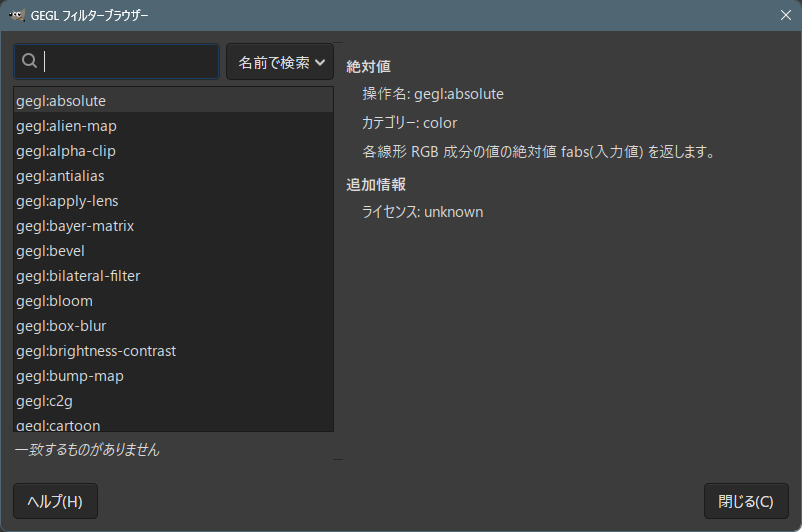Click the 閉じる(C) close button
The height and width of the screenshot is (532, 802).
click(745, 501)
